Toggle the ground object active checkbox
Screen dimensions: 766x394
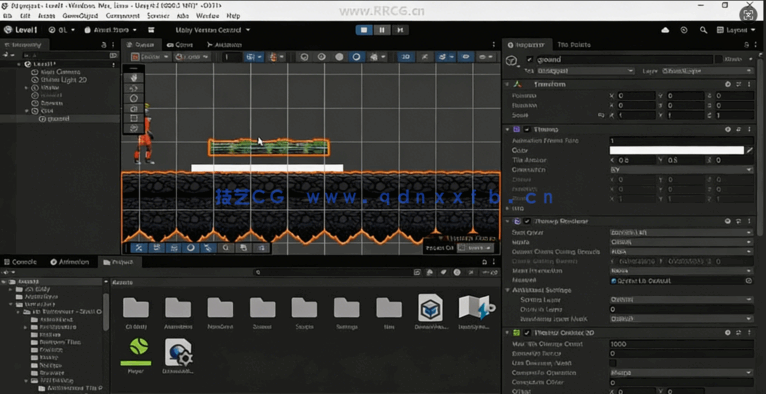pos(529,60)
